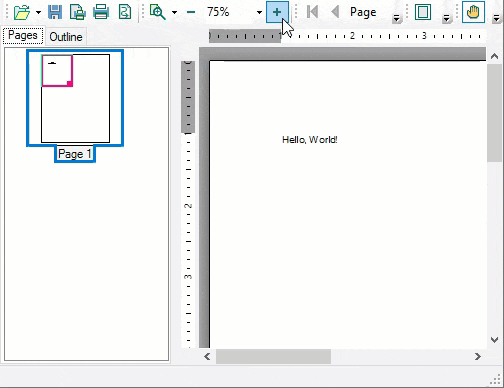Expand the hand tool toolbar overflow options

496,18
